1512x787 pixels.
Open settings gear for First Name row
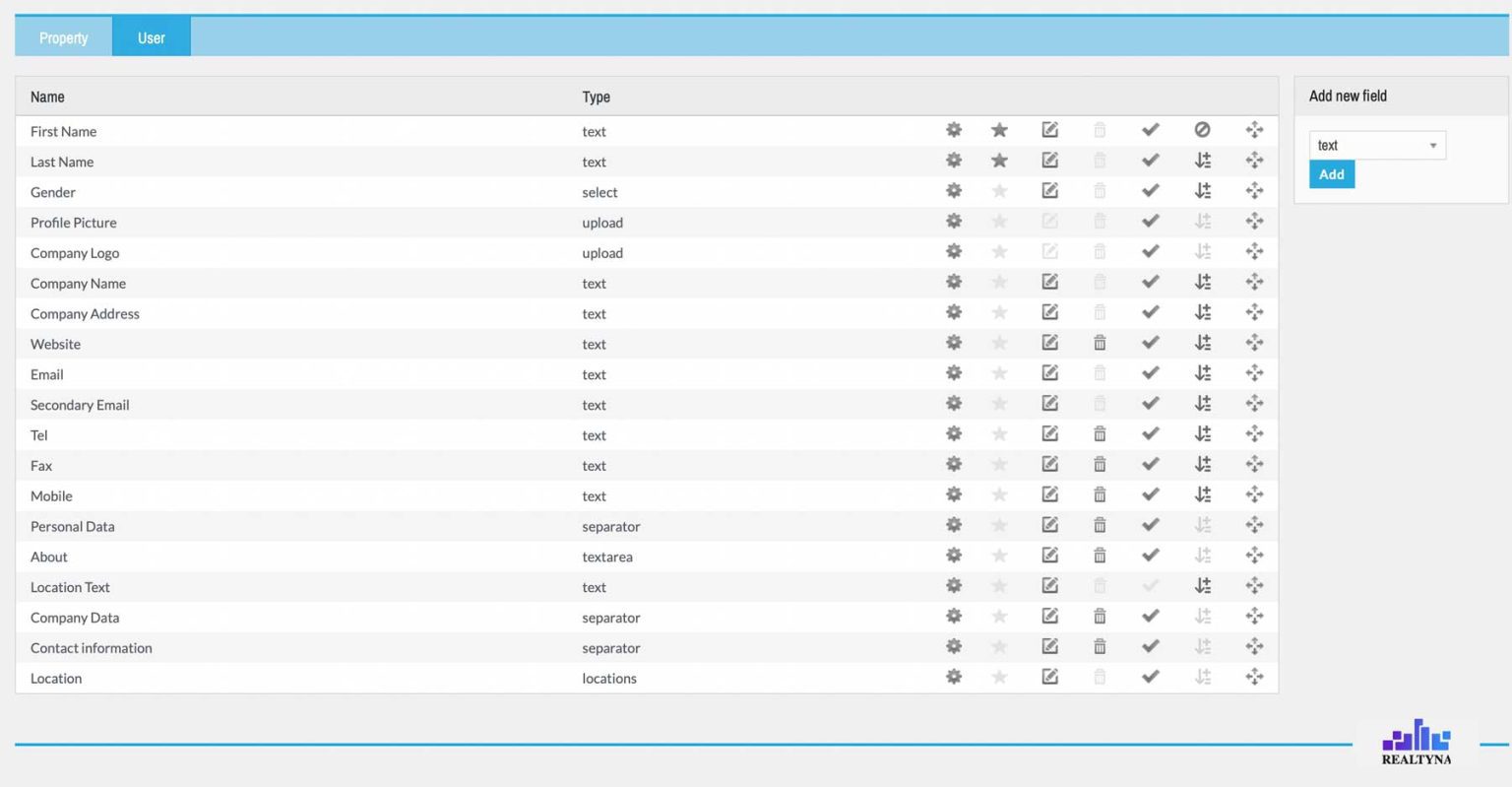pos(954,130)
